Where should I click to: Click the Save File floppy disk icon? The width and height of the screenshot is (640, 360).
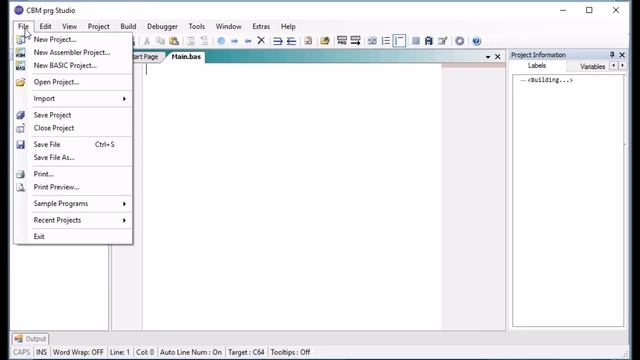(x=20, y=144)
